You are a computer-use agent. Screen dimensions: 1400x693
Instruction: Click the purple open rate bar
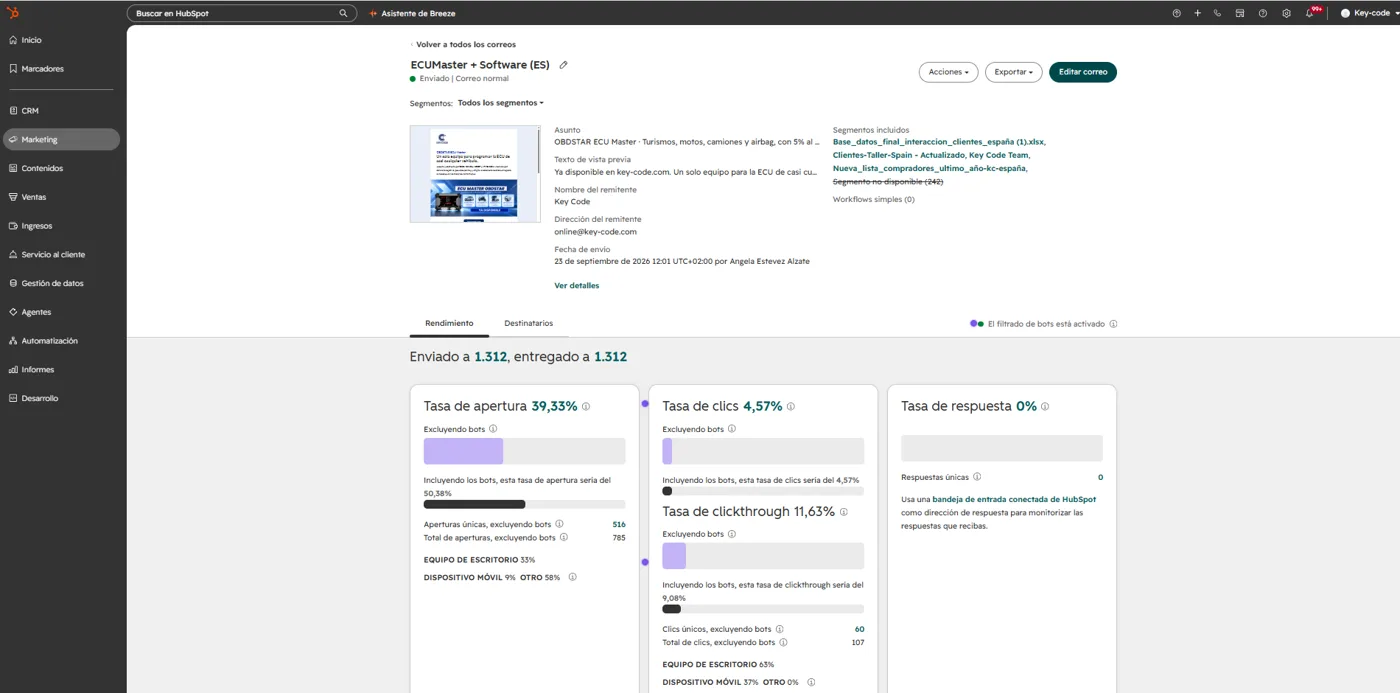tap(463, 451)
